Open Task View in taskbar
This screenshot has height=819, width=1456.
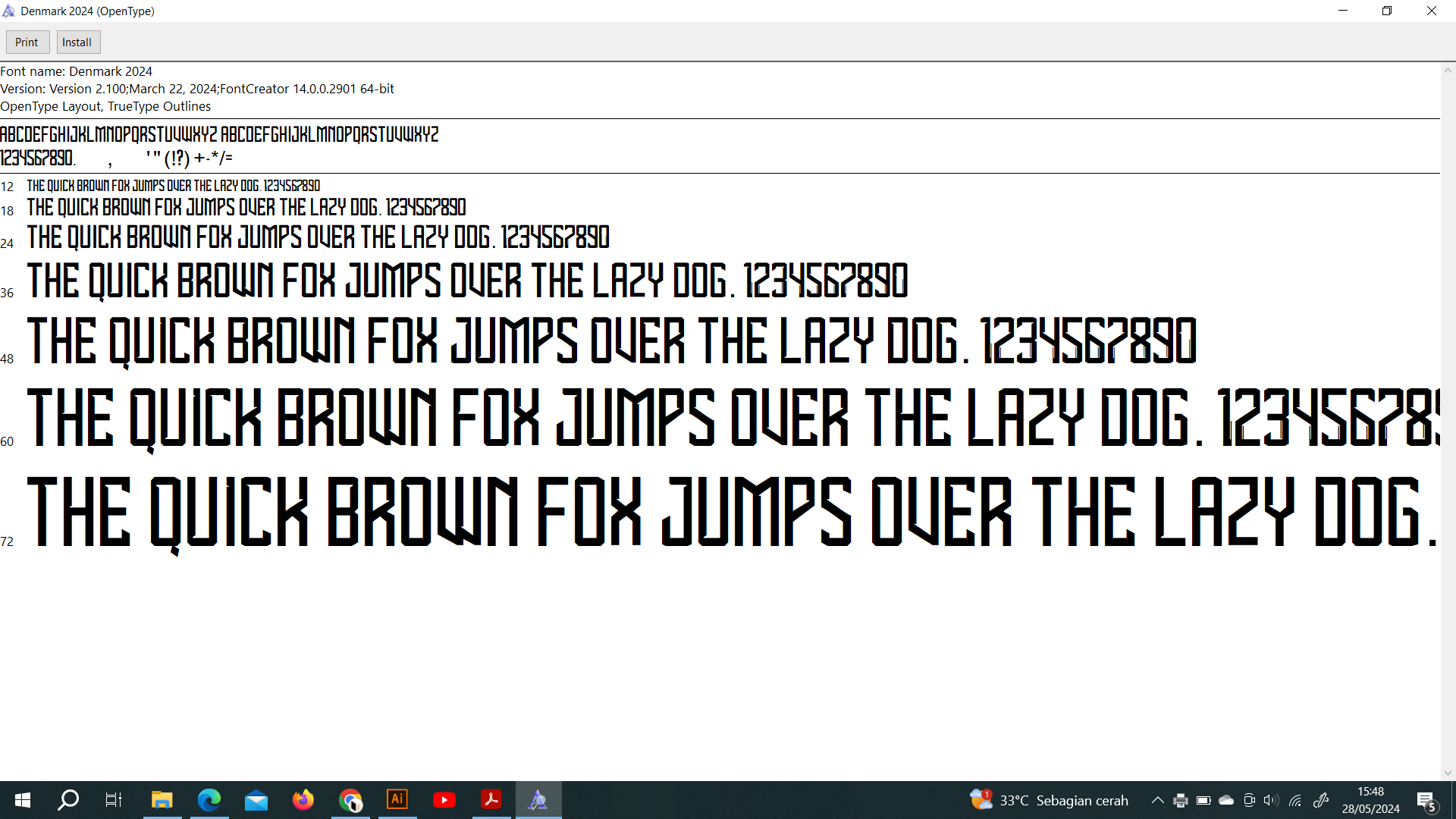(114, 800)
